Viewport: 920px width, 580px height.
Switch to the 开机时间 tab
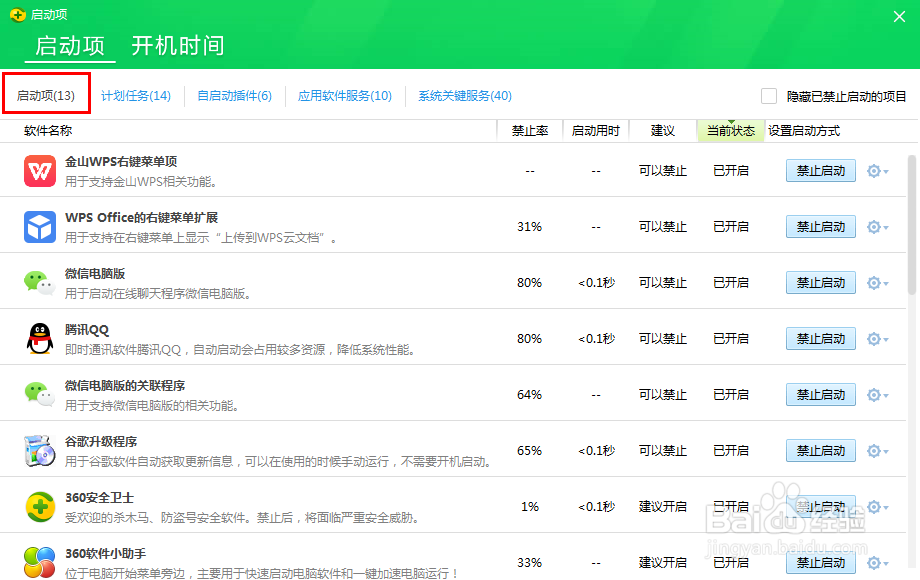pos(178,45)
